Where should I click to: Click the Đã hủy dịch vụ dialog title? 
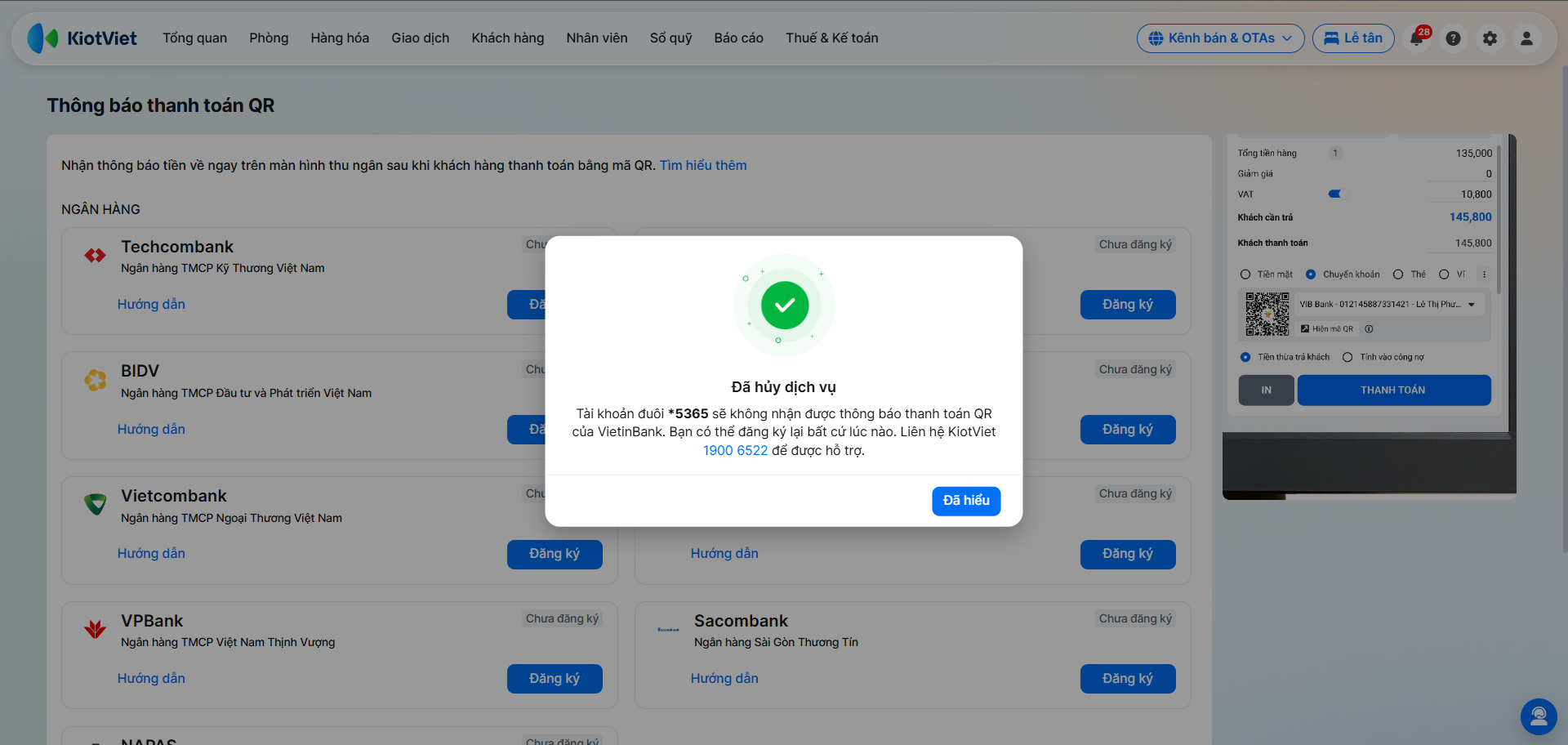click(x=784, y=387)
